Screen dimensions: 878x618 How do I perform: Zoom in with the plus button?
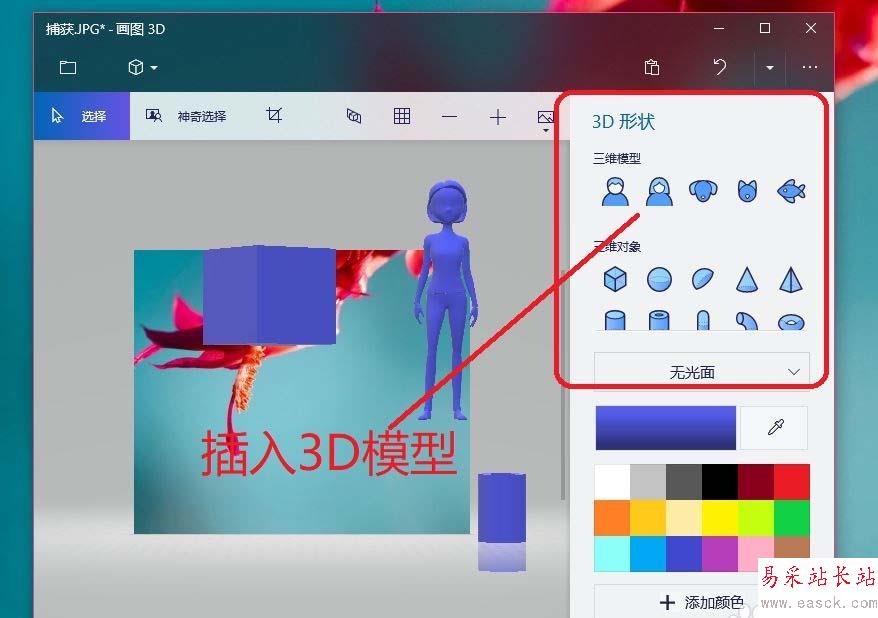click(497, 116)
